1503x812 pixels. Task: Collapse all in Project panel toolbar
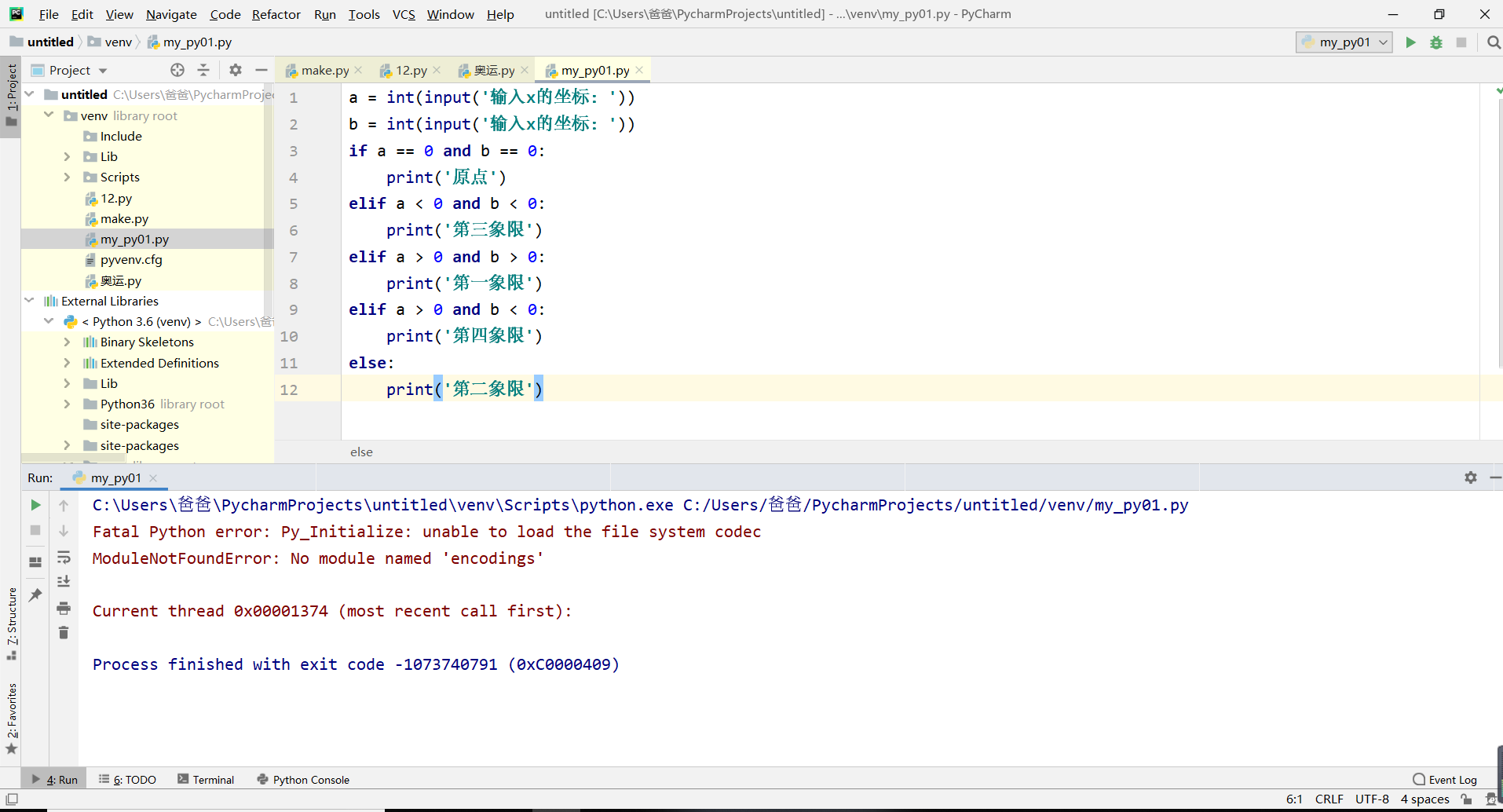click(203, 70)
